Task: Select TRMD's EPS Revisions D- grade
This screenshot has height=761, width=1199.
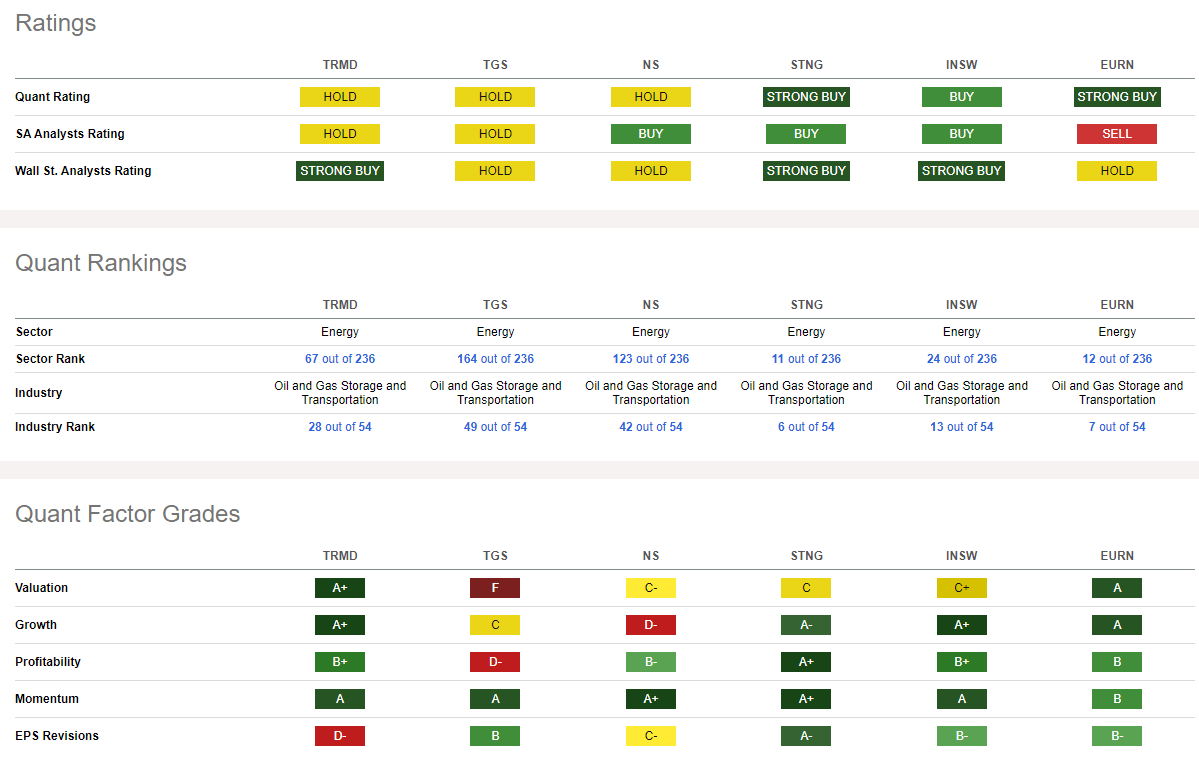Action: coord(340,736)
